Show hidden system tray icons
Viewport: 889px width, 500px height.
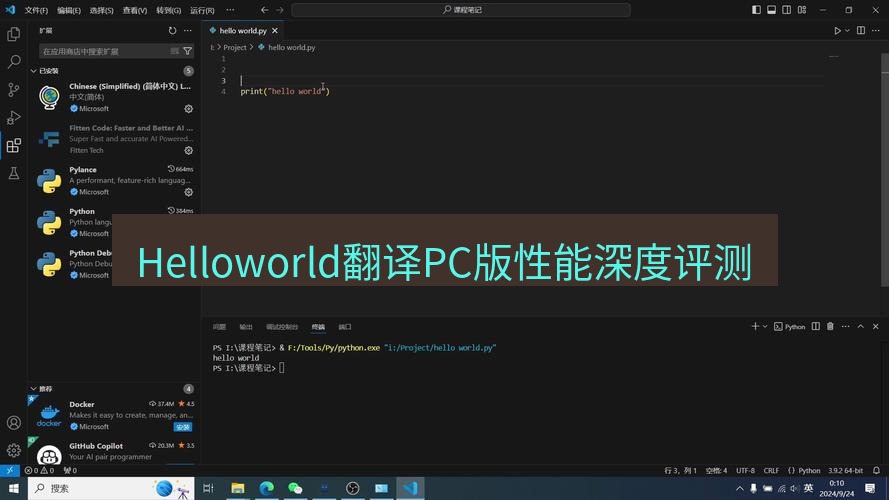[739, 488]
